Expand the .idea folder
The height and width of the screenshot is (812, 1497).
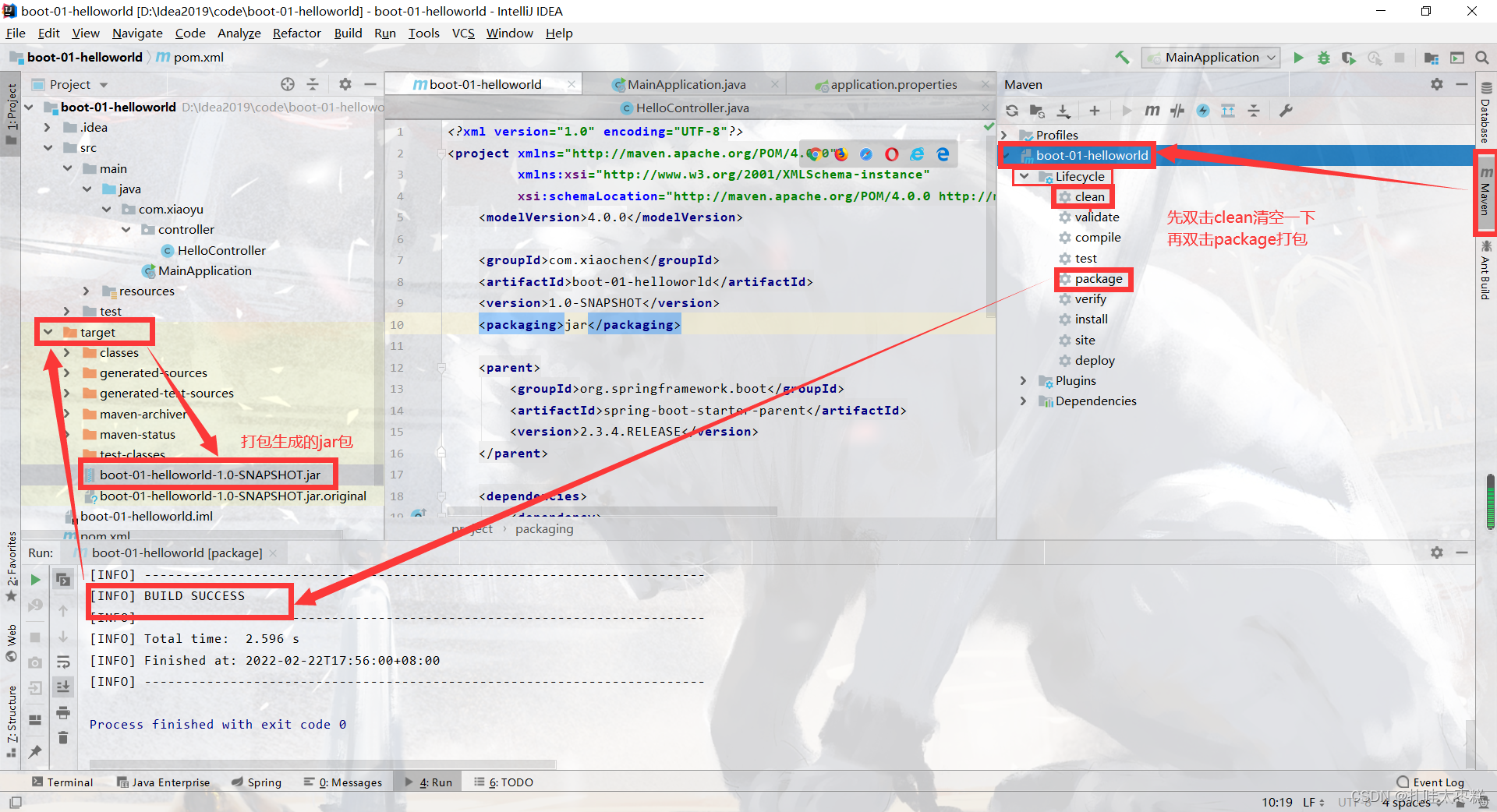pos(48,127)
